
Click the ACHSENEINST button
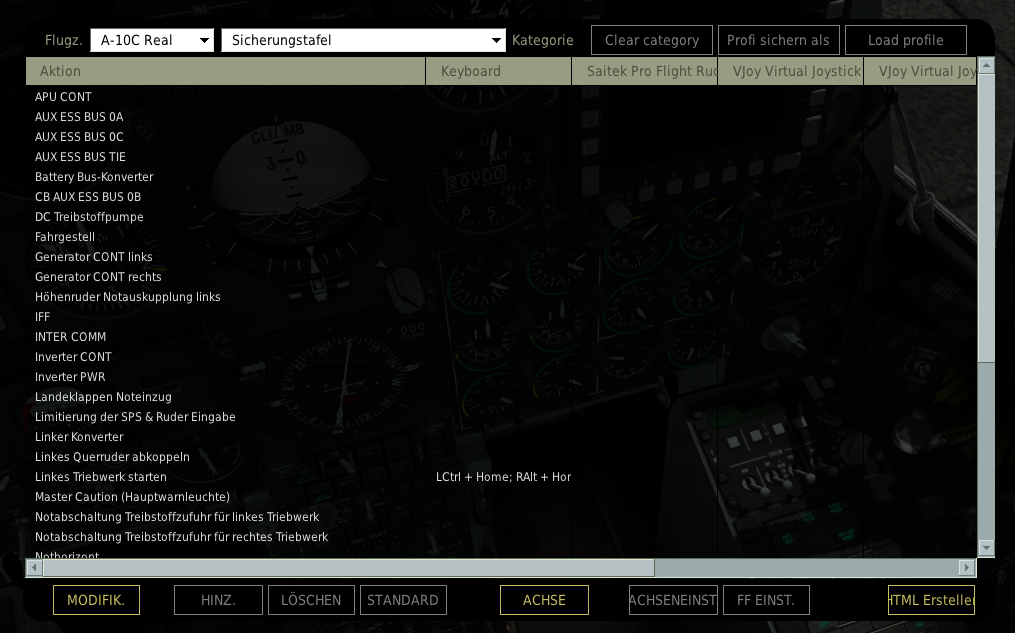[x=673, y=600]
